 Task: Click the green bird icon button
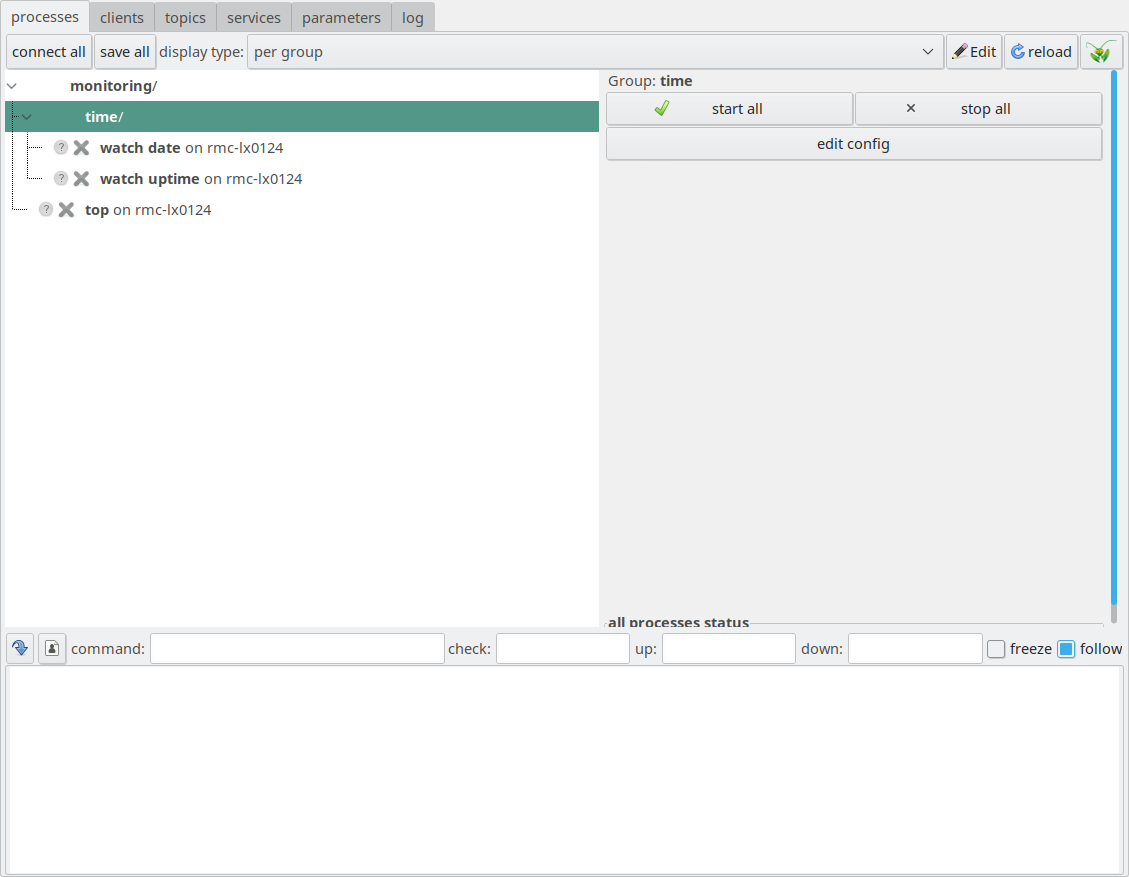point(1101,52)
